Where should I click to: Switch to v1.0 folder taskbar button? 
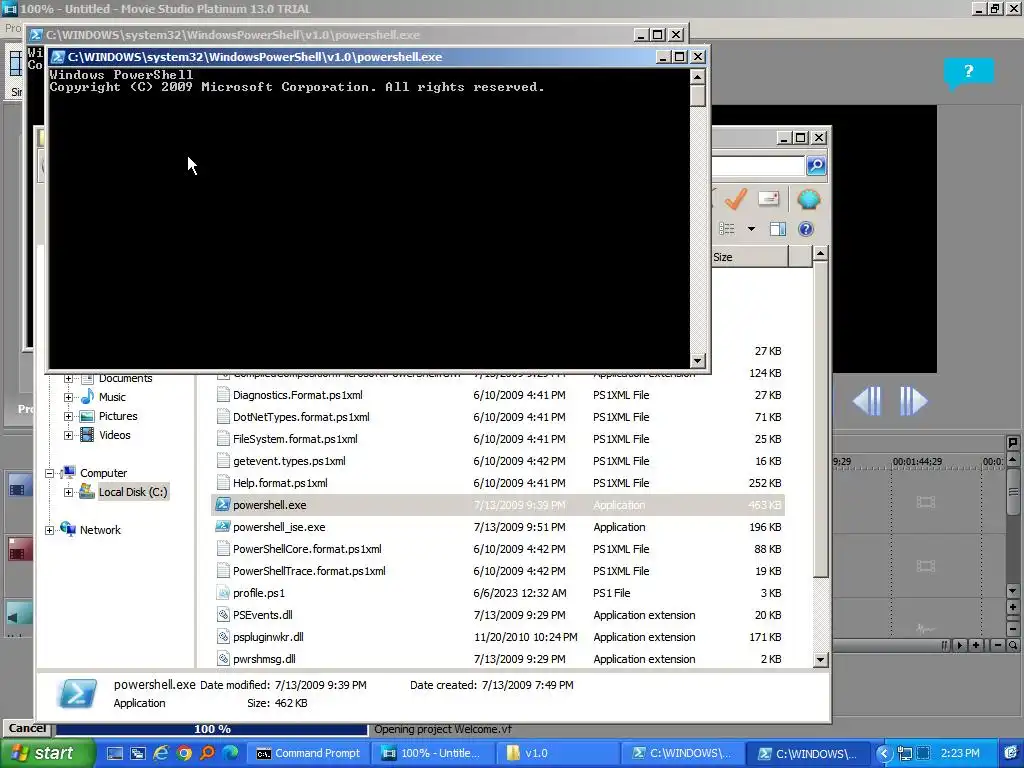pos(557,753)
